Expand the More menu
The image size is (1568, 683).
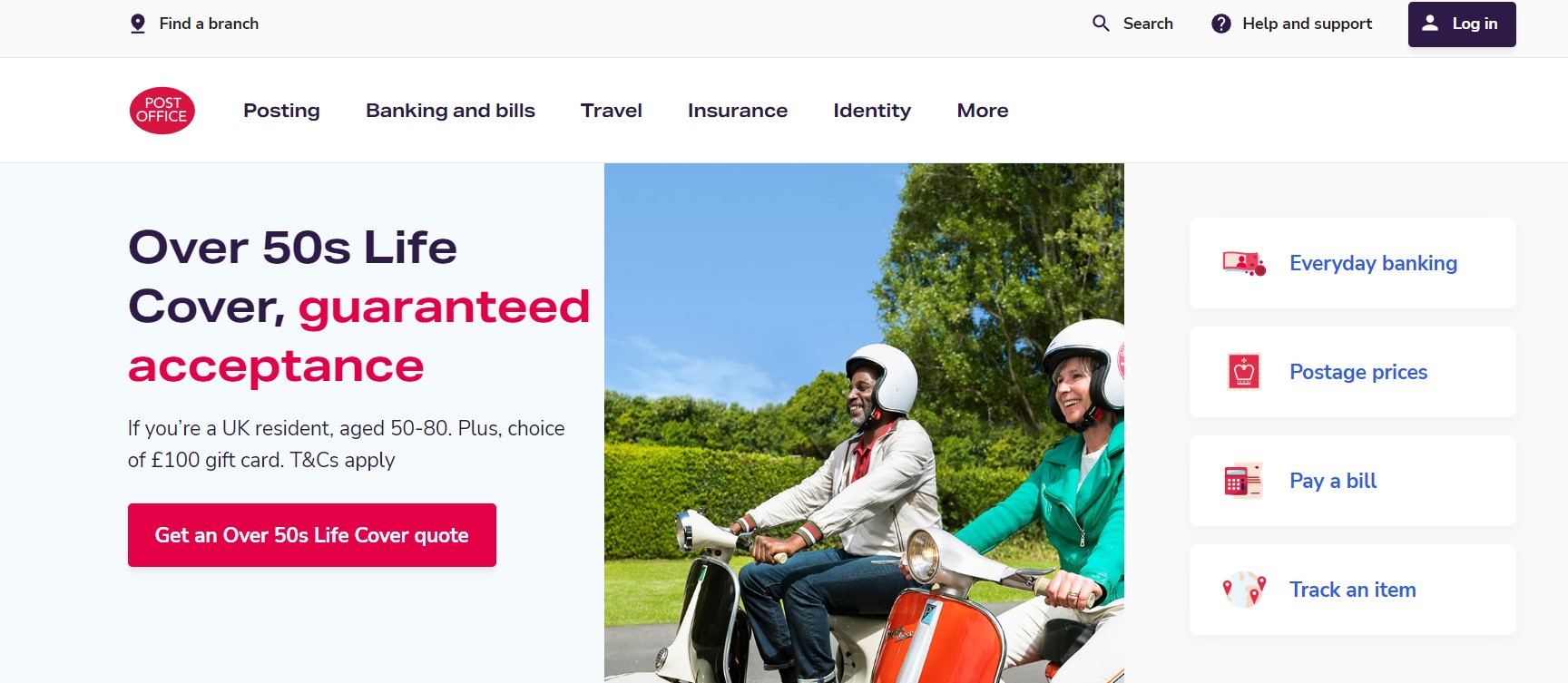coord(983,111)
